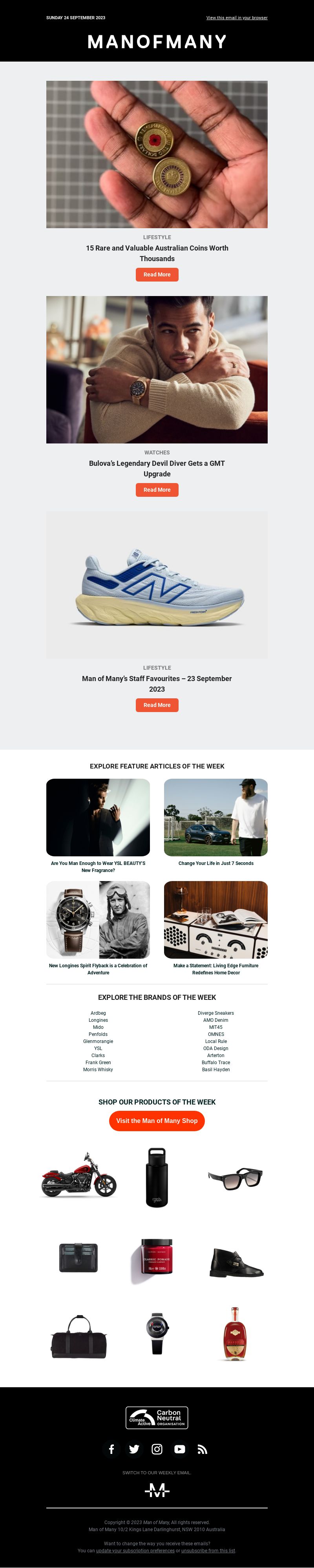
Task: Open the New Balance sneaker article image
Action: coord(157,585)
